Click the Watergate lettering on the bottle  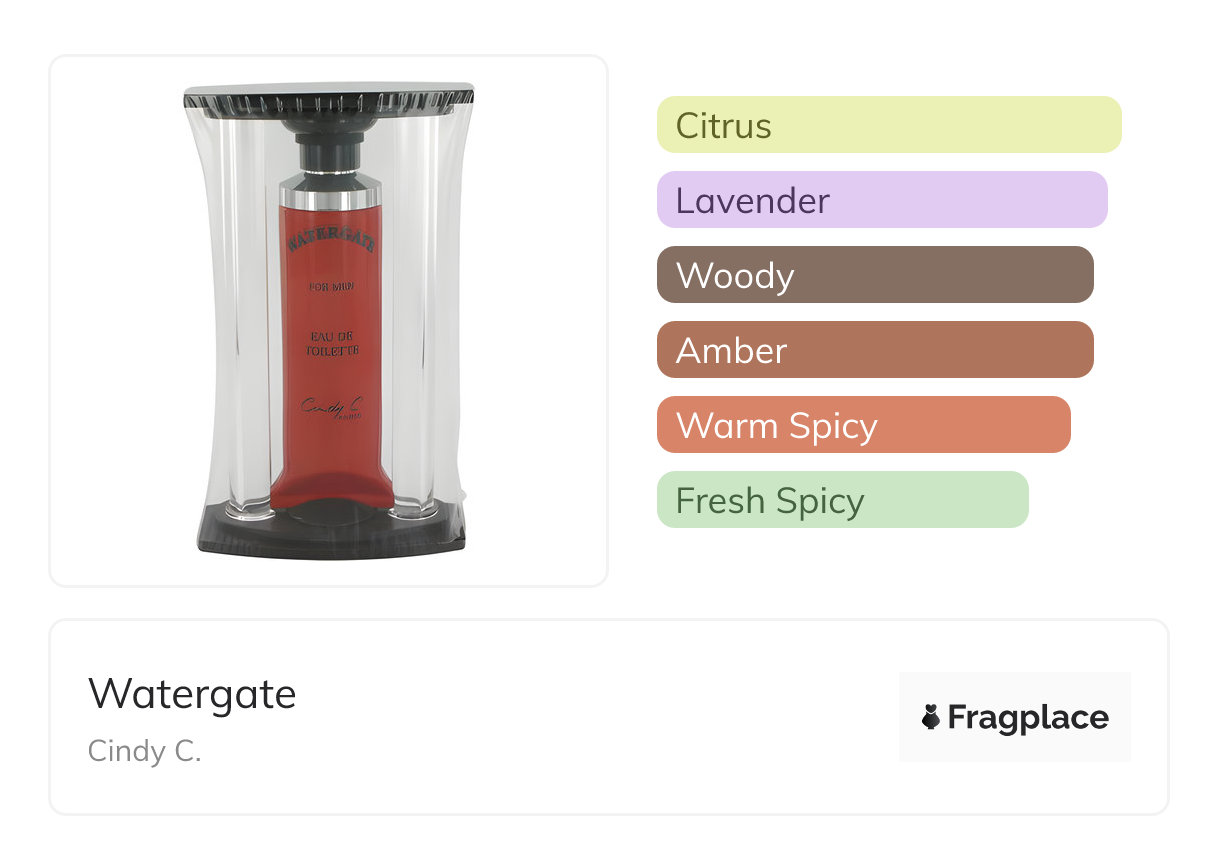[x=330, y=241]
